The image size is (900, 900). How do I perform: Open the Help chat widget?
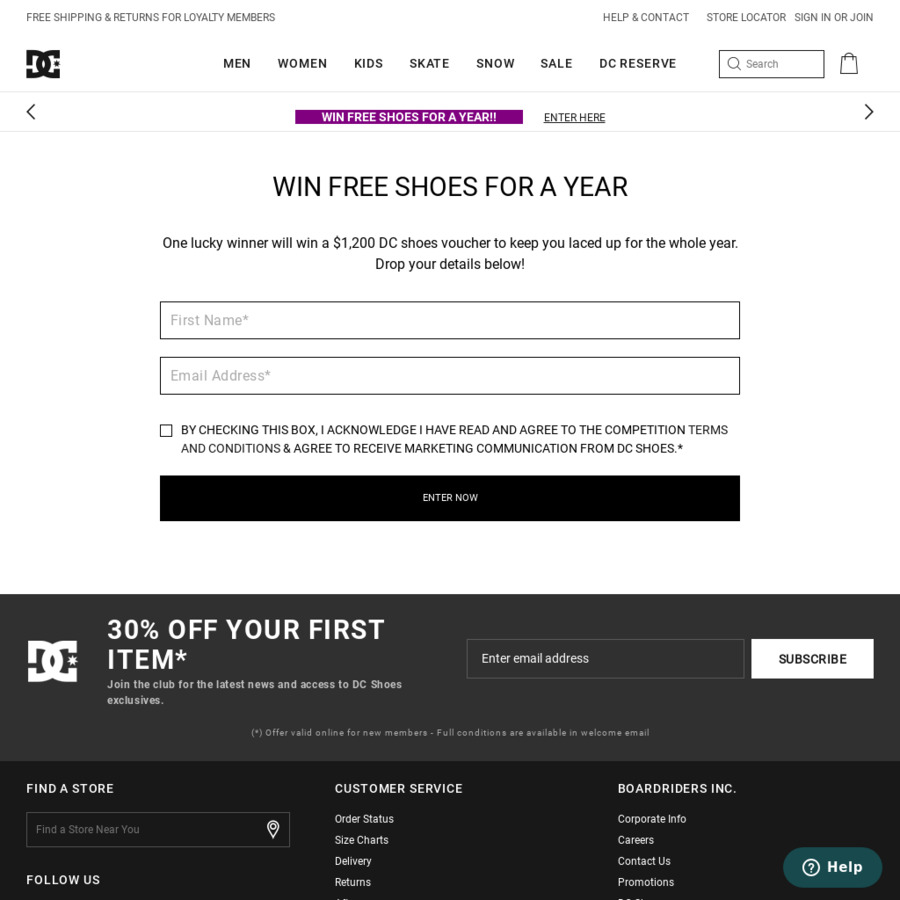[832, 867]
